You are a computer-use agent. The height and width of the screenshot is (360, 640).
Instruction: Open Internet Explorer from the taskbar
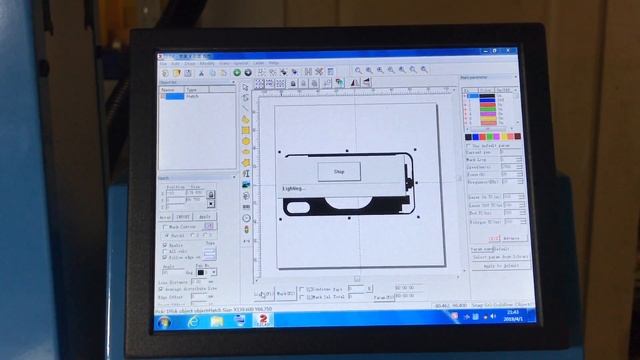coord(193,322)
